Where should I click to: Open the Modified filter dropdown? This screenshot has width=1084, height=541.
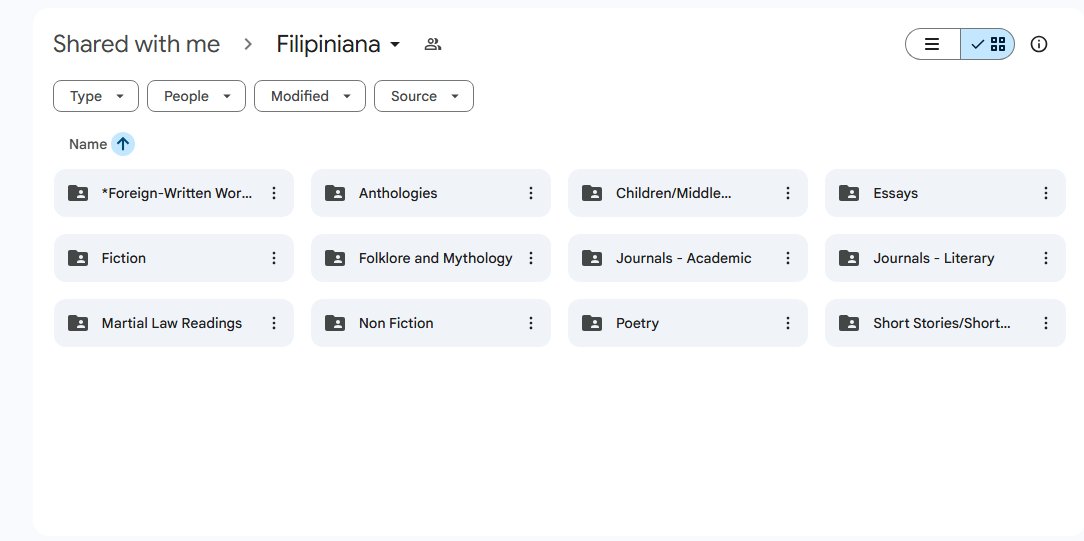310,96
